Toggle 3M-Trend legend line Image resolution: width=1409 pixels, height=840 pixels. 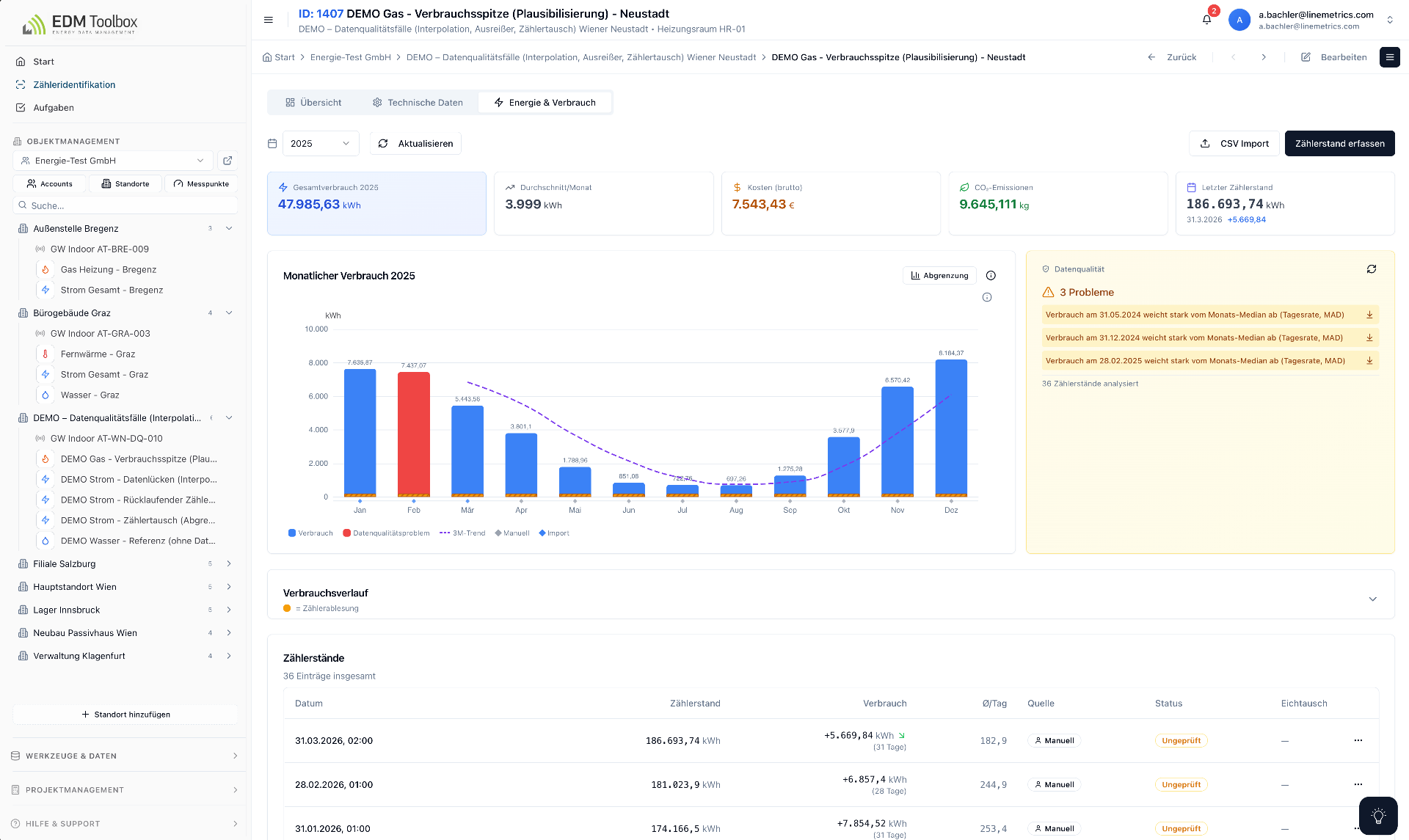(x=462, y=533)
